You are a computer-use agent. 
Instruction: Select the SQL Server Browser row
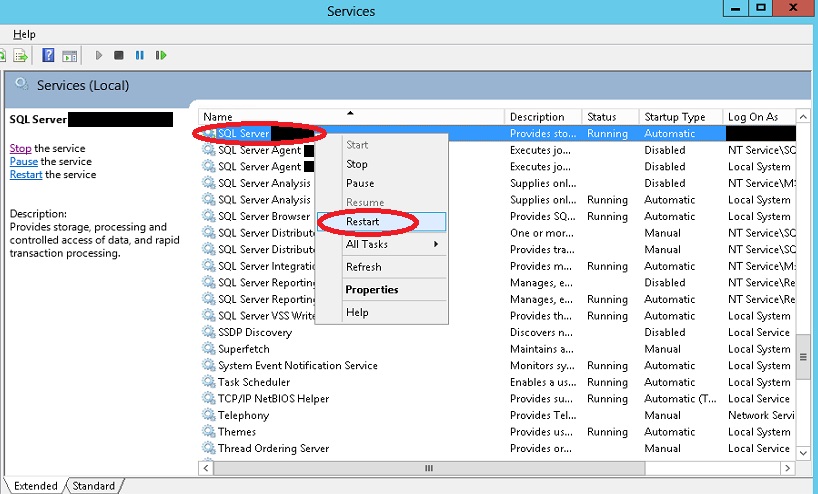coord(498,216)
